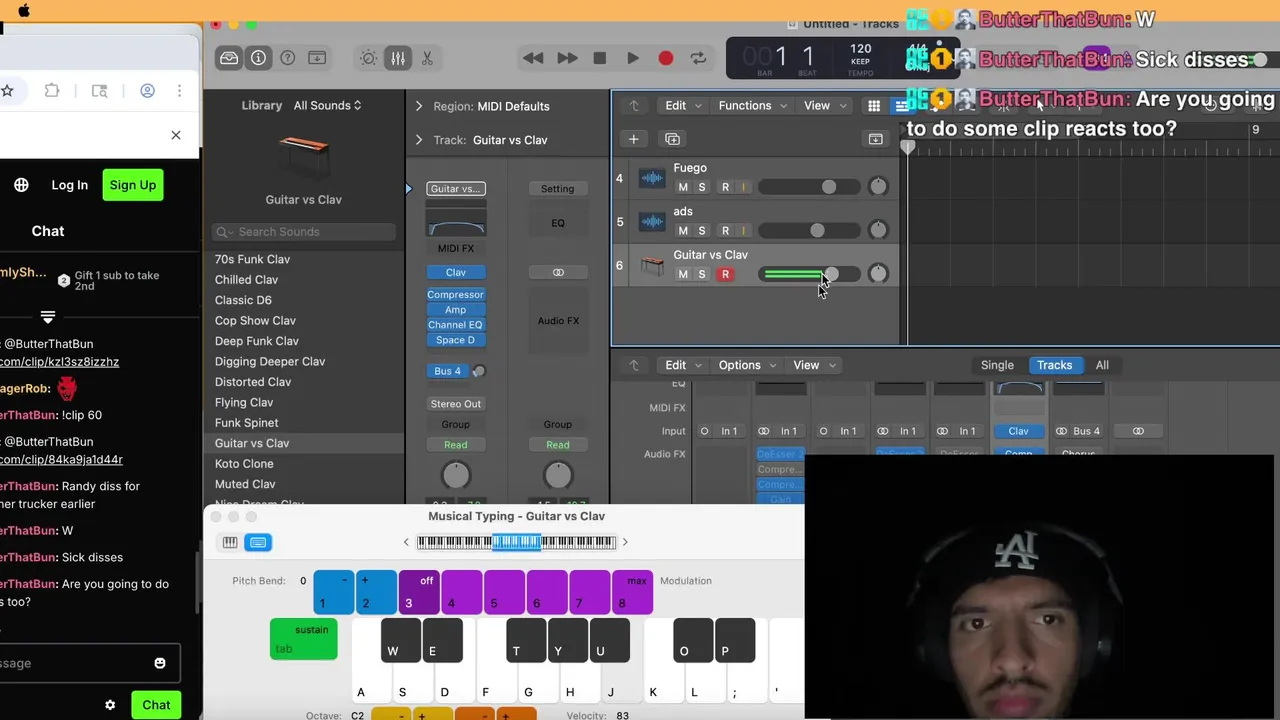Click the mixer back arrow button
Screen dimensions: 1280x720
point(633,365)
